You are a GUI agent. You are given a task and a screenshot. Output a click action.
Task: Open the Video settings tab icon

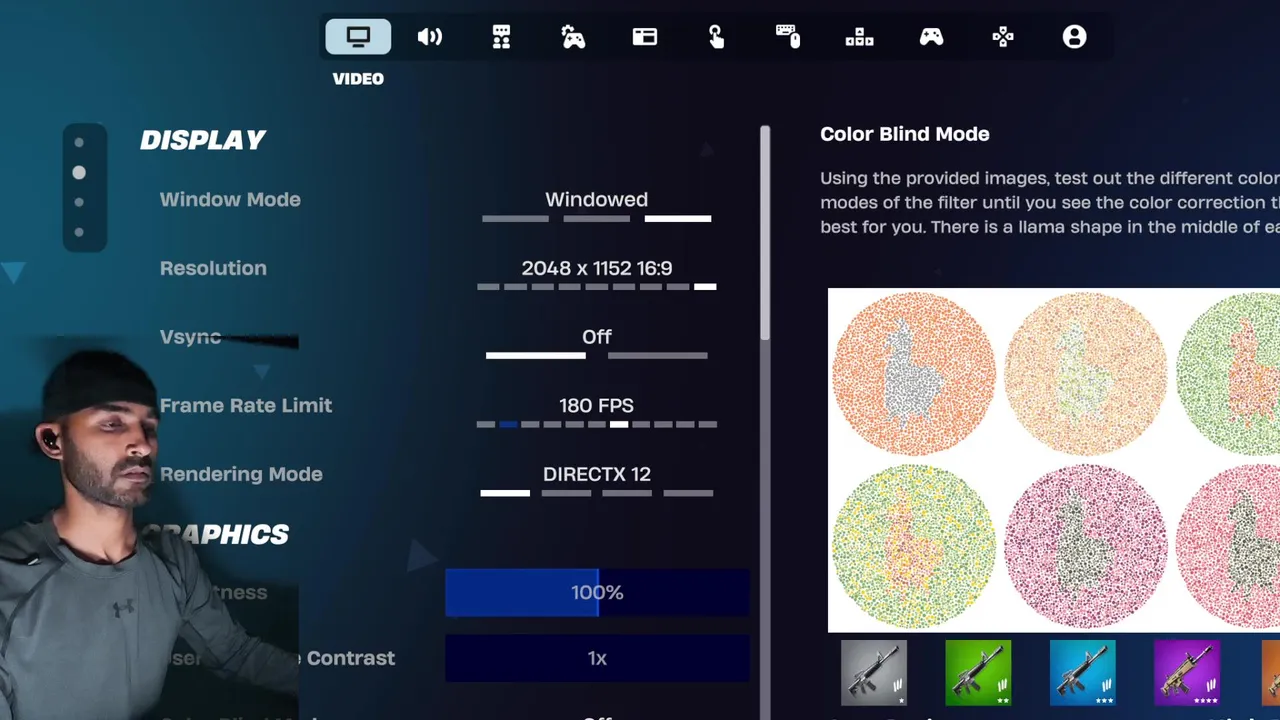pyautogui.click(x=358, y=37)
